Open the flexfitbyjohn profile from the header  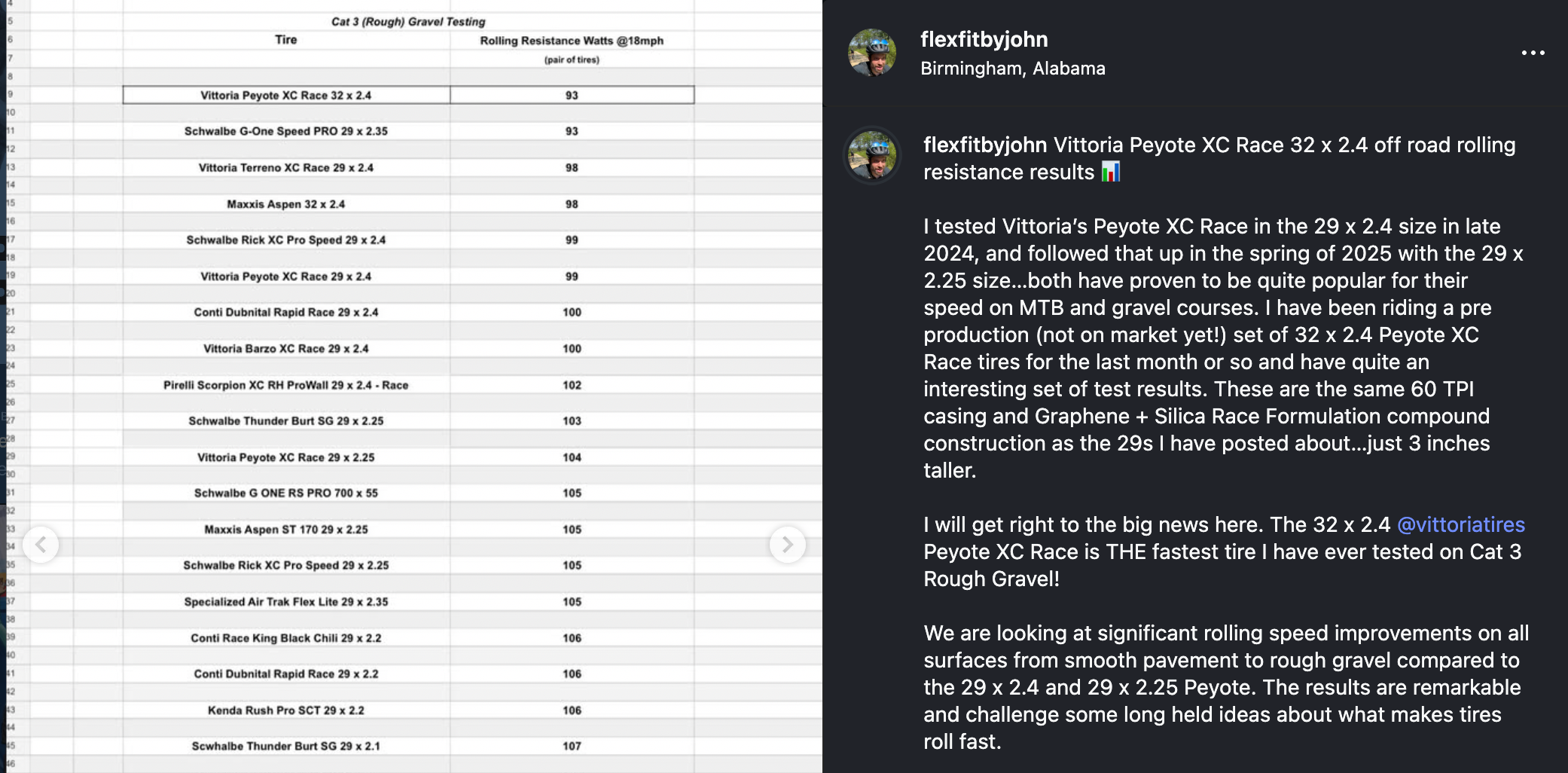984,39
